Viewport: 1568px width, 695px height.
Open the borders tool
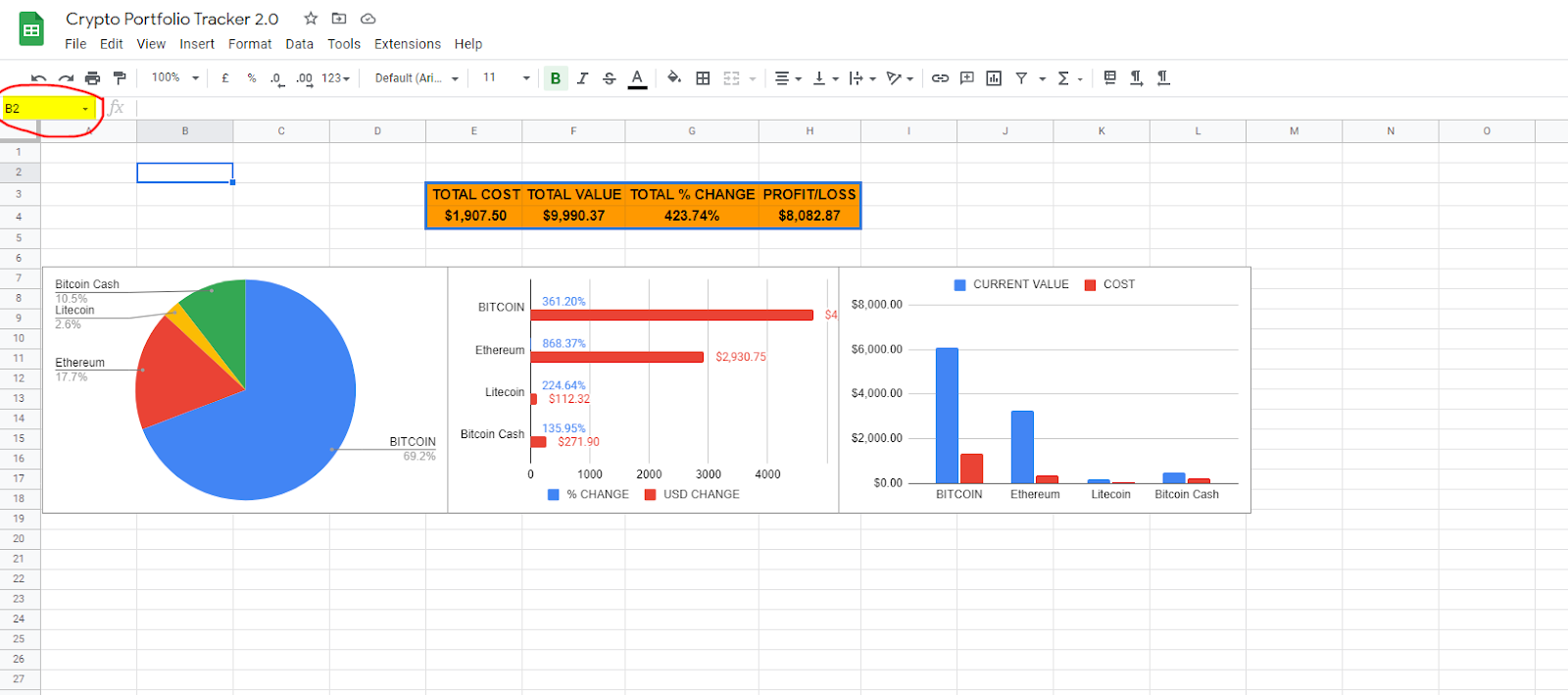[703, 78]
